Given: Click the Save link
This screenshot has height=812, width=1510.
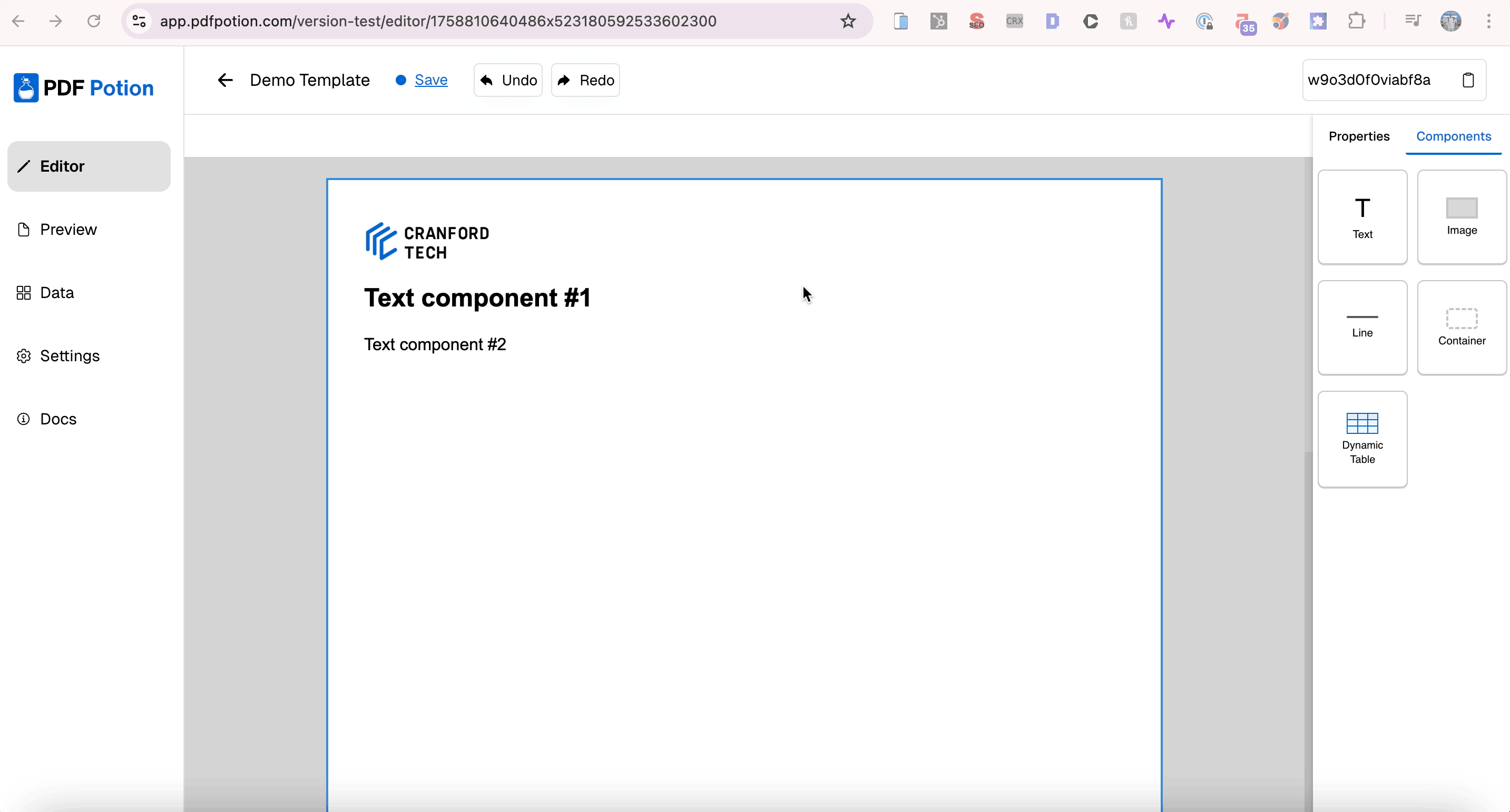Looking at the screenshot, I should pyautogui.click(x=431, y=80).
